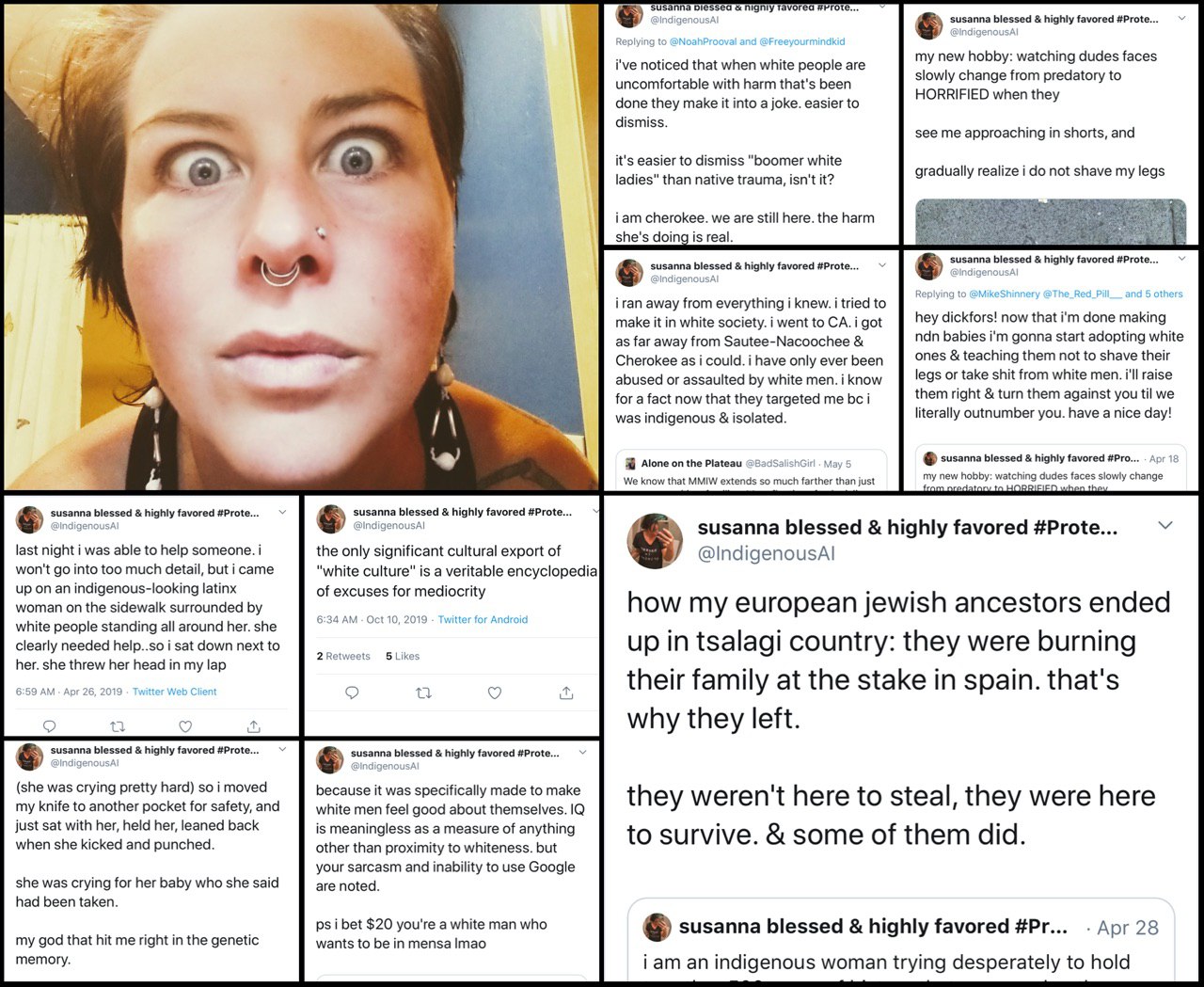Open chevron menu on "last night" tweet

(282, 513)
